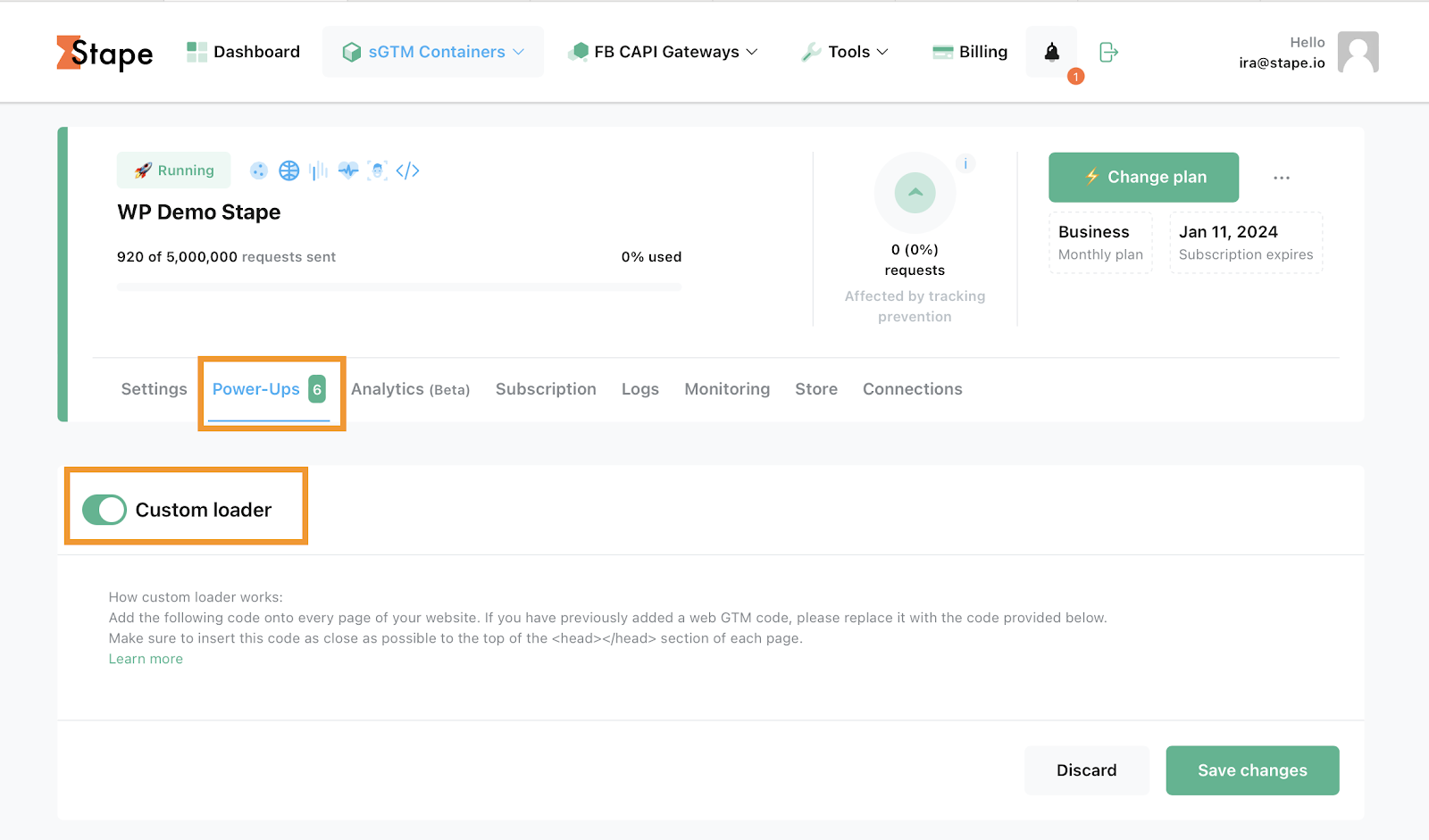The image size is (1429, 840).
Task: Click the cookie icon next to Running status
Action: click(258, 170)
